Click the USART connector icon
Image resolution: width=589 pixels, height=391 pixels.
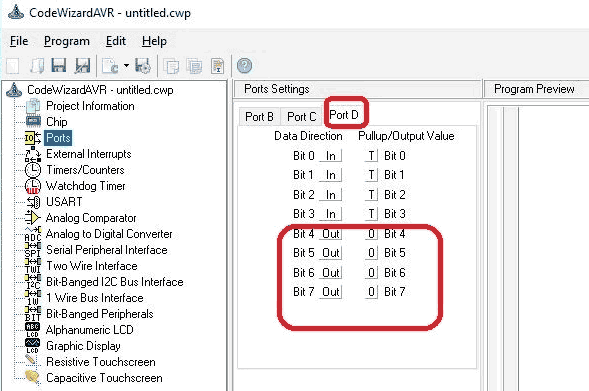click(33, 202)
